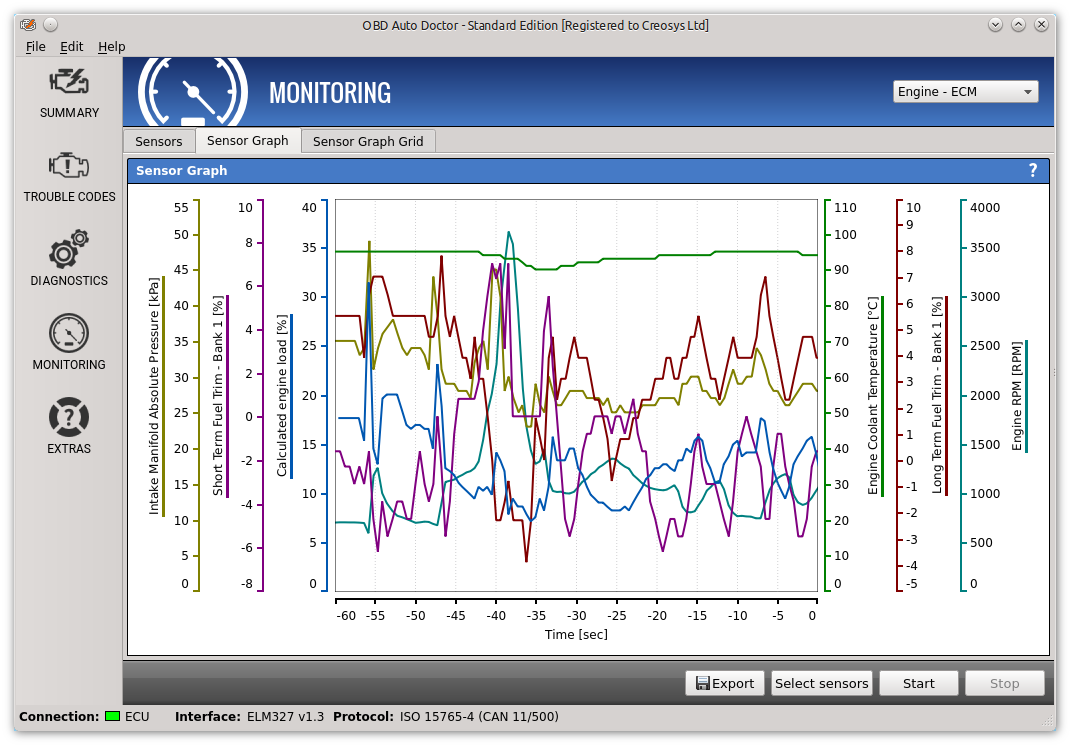Select the Sensor Graph tab
The height and width of the screenshot is (747, 1072).
coord(247,141)
